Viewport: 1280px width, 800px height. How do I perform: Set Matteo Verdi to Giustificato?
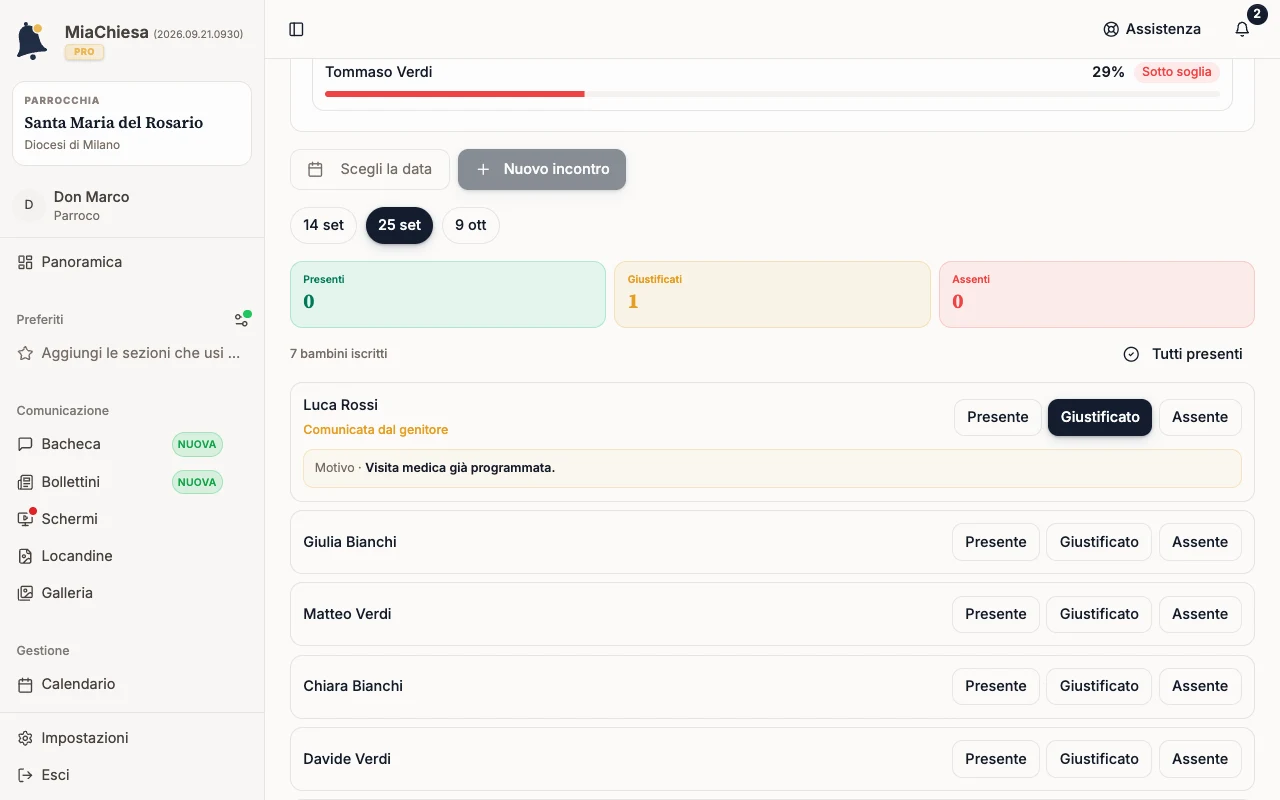click(1099, 614)
